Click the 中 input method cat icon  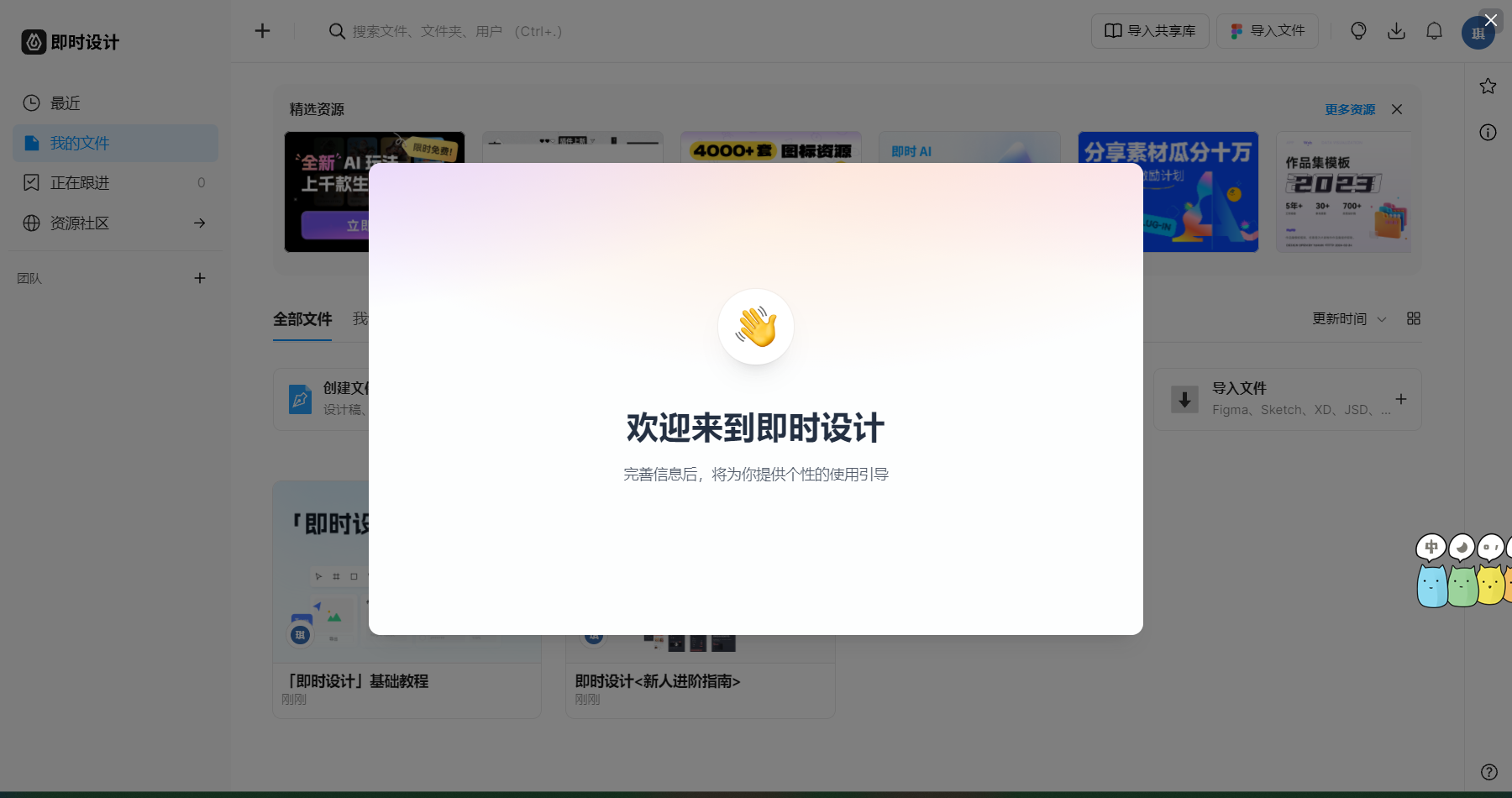[1431, 570]
